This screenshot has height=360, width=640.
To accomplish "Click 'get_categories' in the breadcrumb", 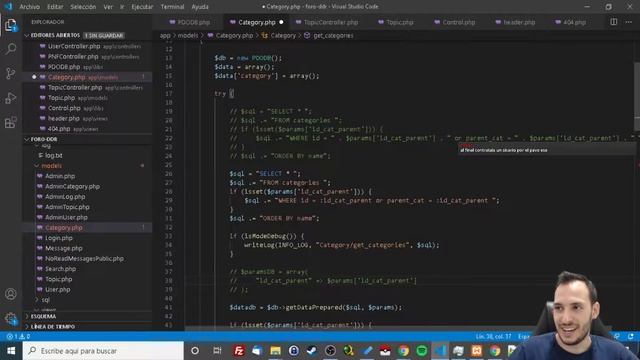I will 333,36.
